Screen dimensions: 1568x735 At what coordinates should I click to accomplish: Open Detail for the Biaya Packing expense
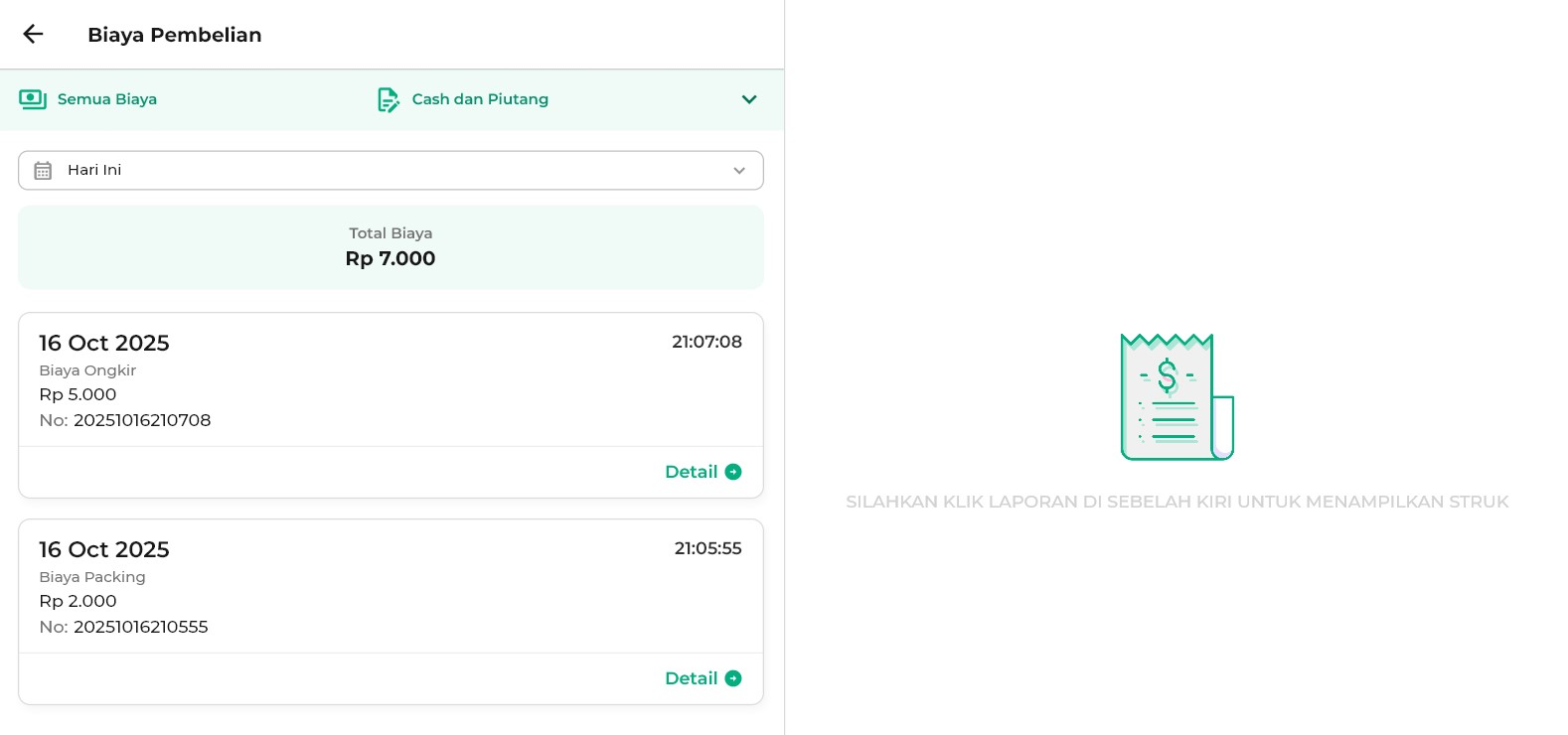point(692,678)
